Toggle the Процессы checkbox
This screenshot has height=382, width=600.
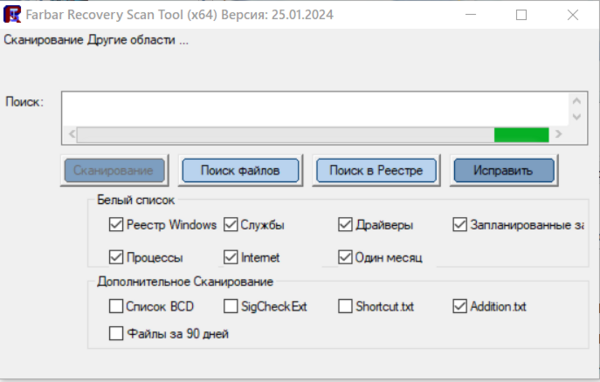pos(116,257)
